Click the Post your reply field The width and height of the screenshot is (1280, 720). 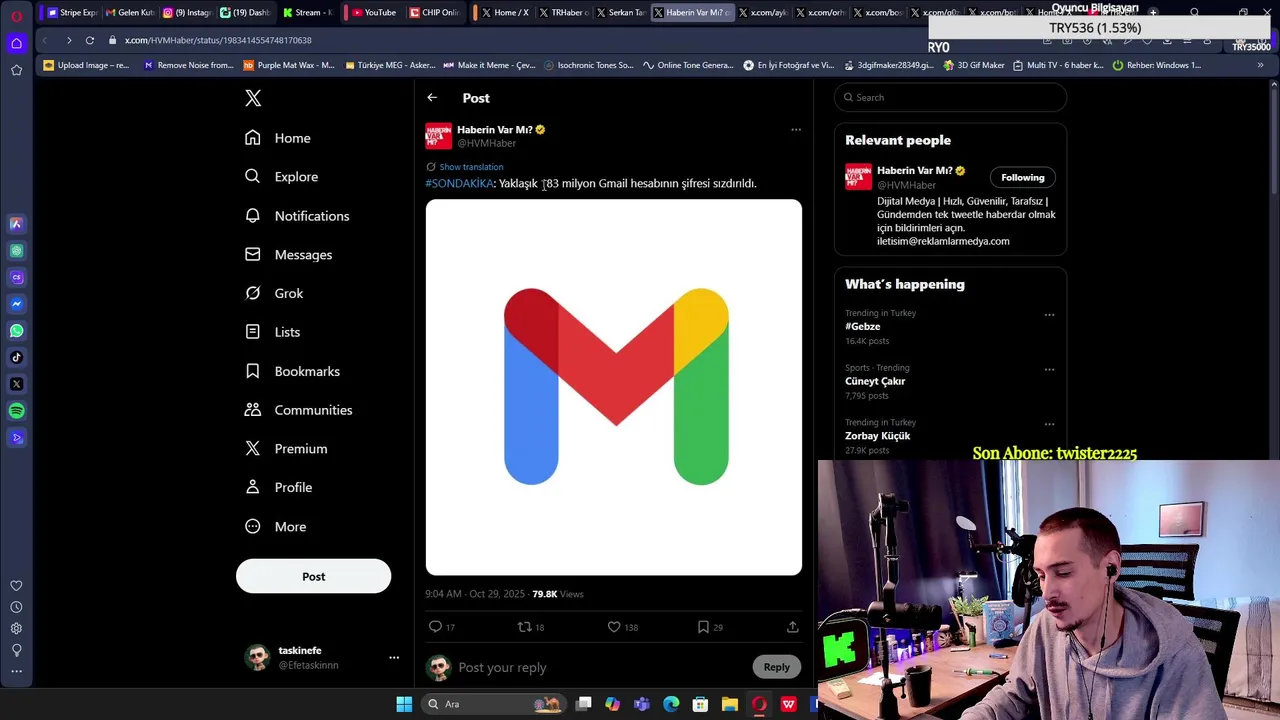(600, 667)
